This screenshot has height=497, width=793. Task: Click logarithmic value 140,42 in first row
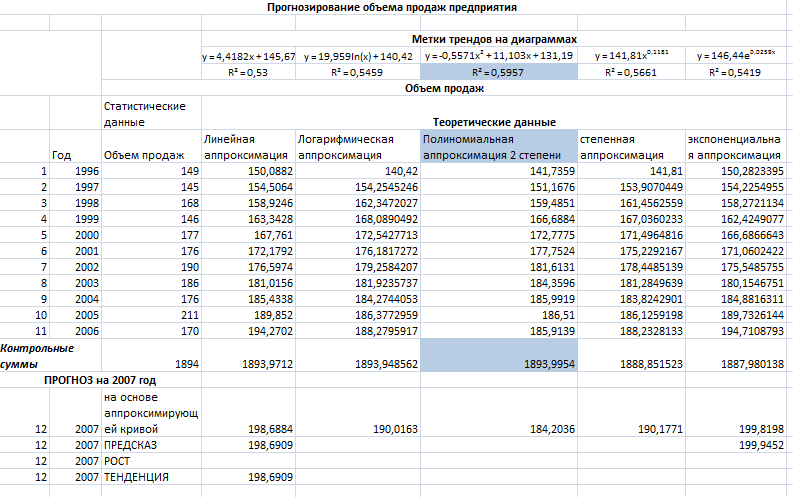[401, 171]
